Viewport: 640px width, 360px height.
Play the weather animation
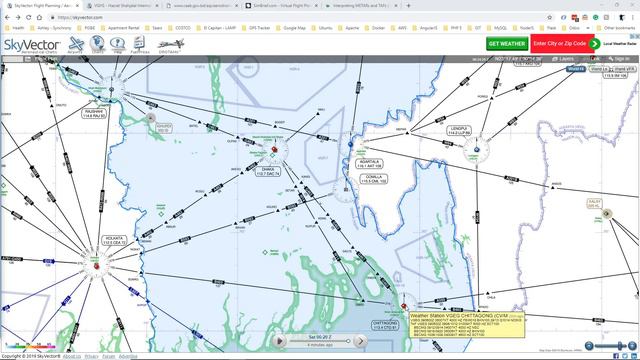[280, 341]
